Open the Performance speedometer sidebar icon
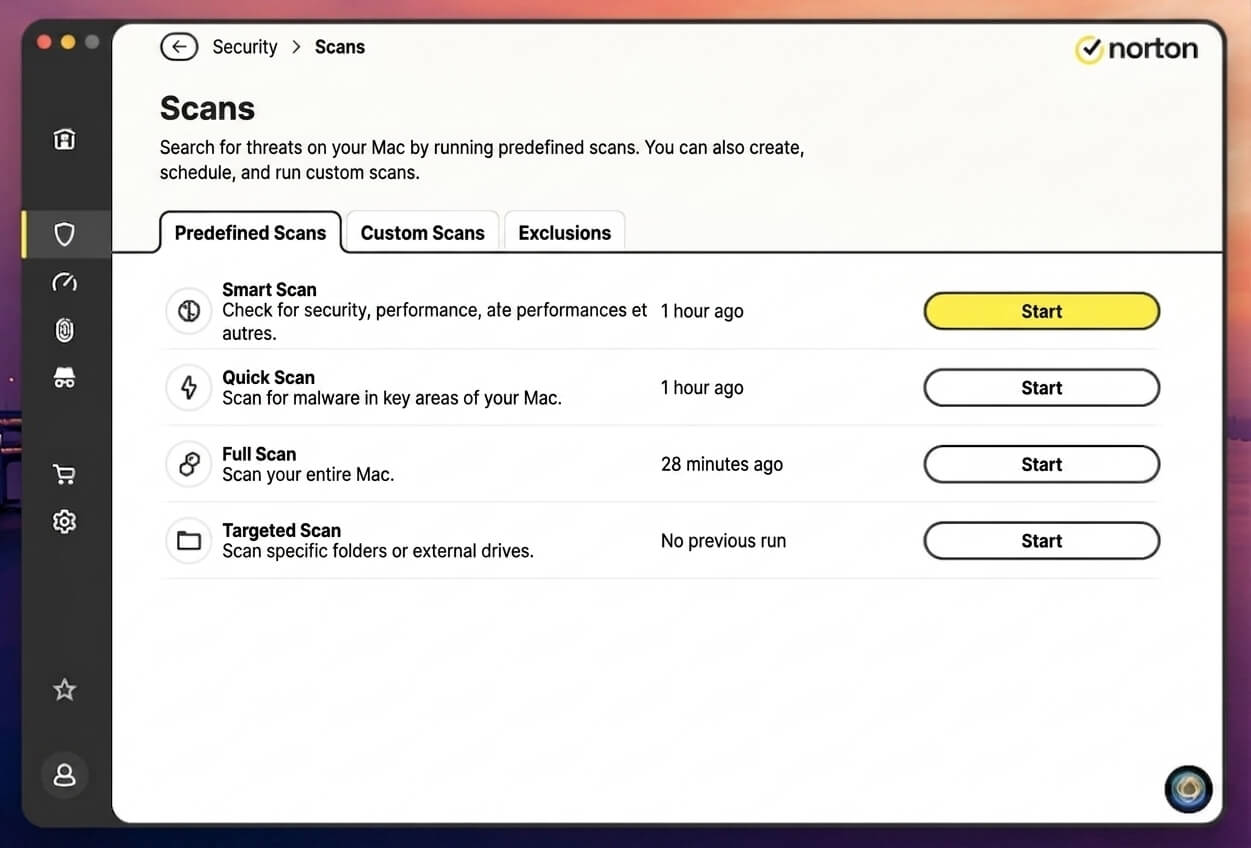 [x=64, y=283]
